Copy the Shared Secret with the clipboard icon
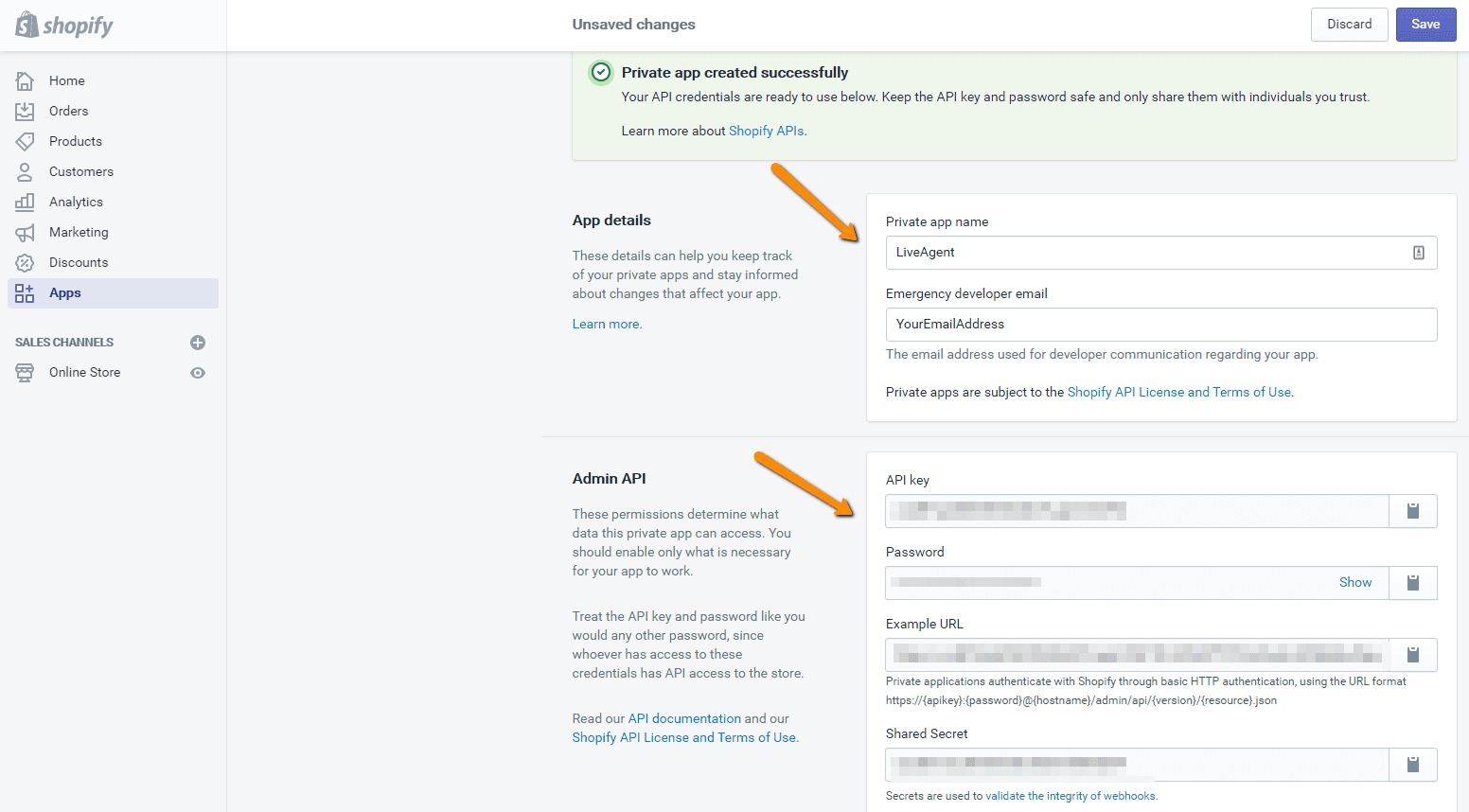The height and width of the screenshot is (812, 1469). (x=1412, y=764)
